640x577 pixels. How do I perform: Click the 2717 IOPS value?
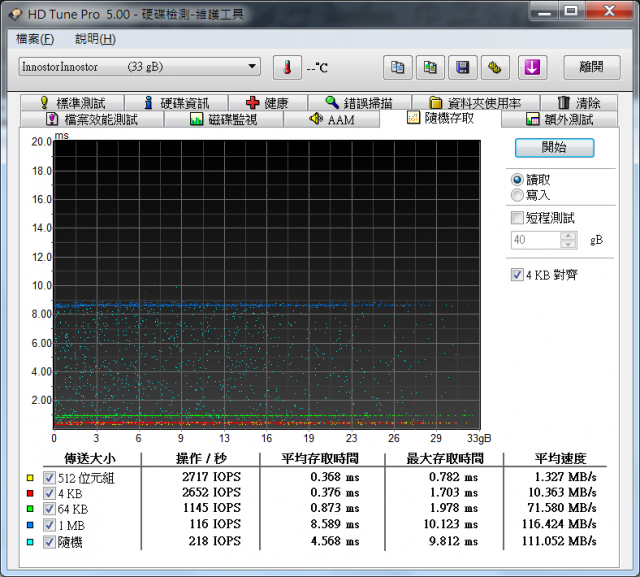211,477
